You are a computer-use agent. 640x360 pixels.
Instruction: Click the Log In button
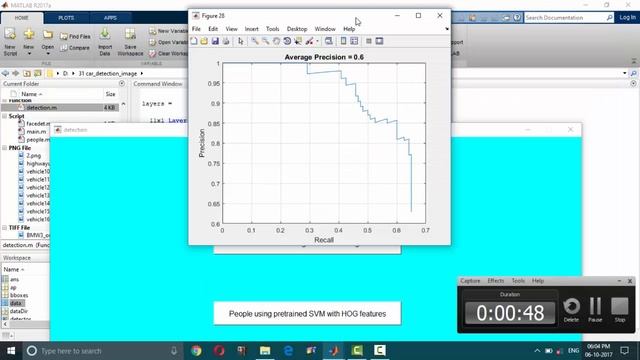[x=627, y=18]
